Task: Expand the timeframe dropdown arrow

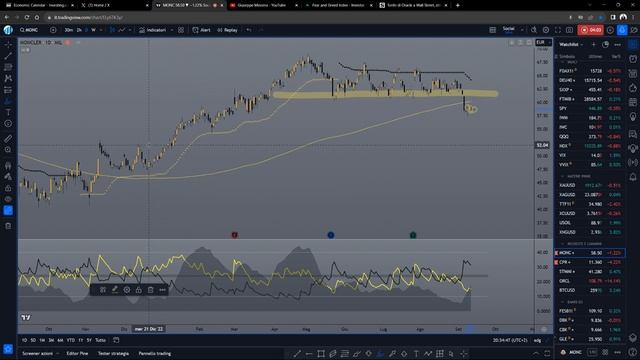Action: 101,30
